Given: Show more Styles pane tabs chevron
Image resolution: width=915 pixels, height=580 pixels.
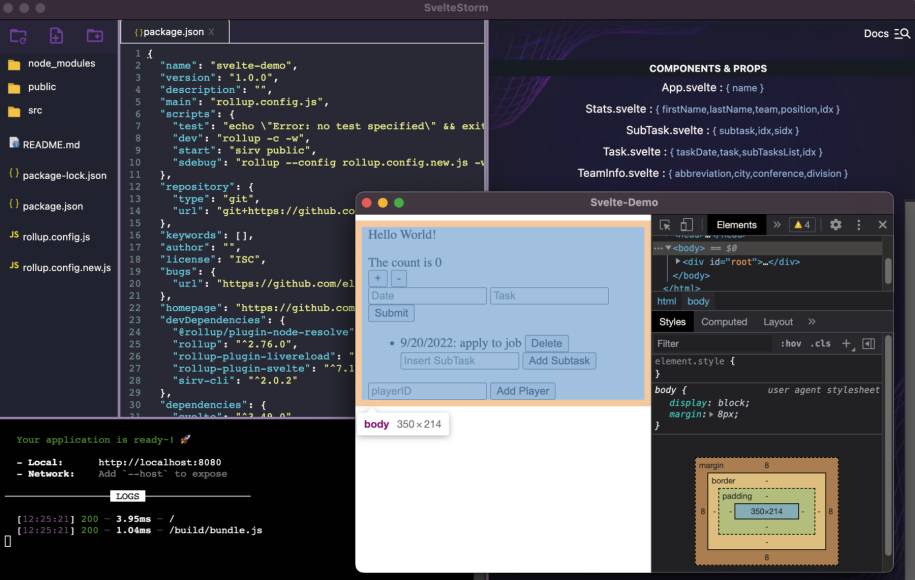Looking at the screenshot, I should (x=812, y=322).
